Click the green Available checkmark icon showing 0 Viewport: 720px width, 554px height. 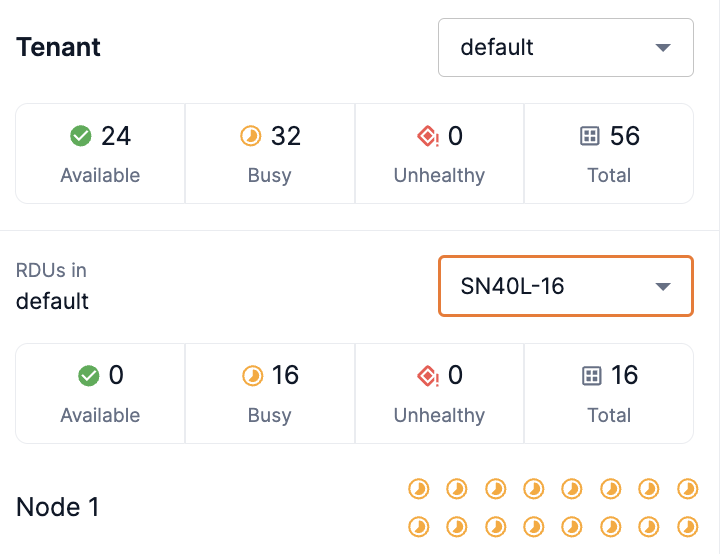pyautogui.click(x=89, y=375)
